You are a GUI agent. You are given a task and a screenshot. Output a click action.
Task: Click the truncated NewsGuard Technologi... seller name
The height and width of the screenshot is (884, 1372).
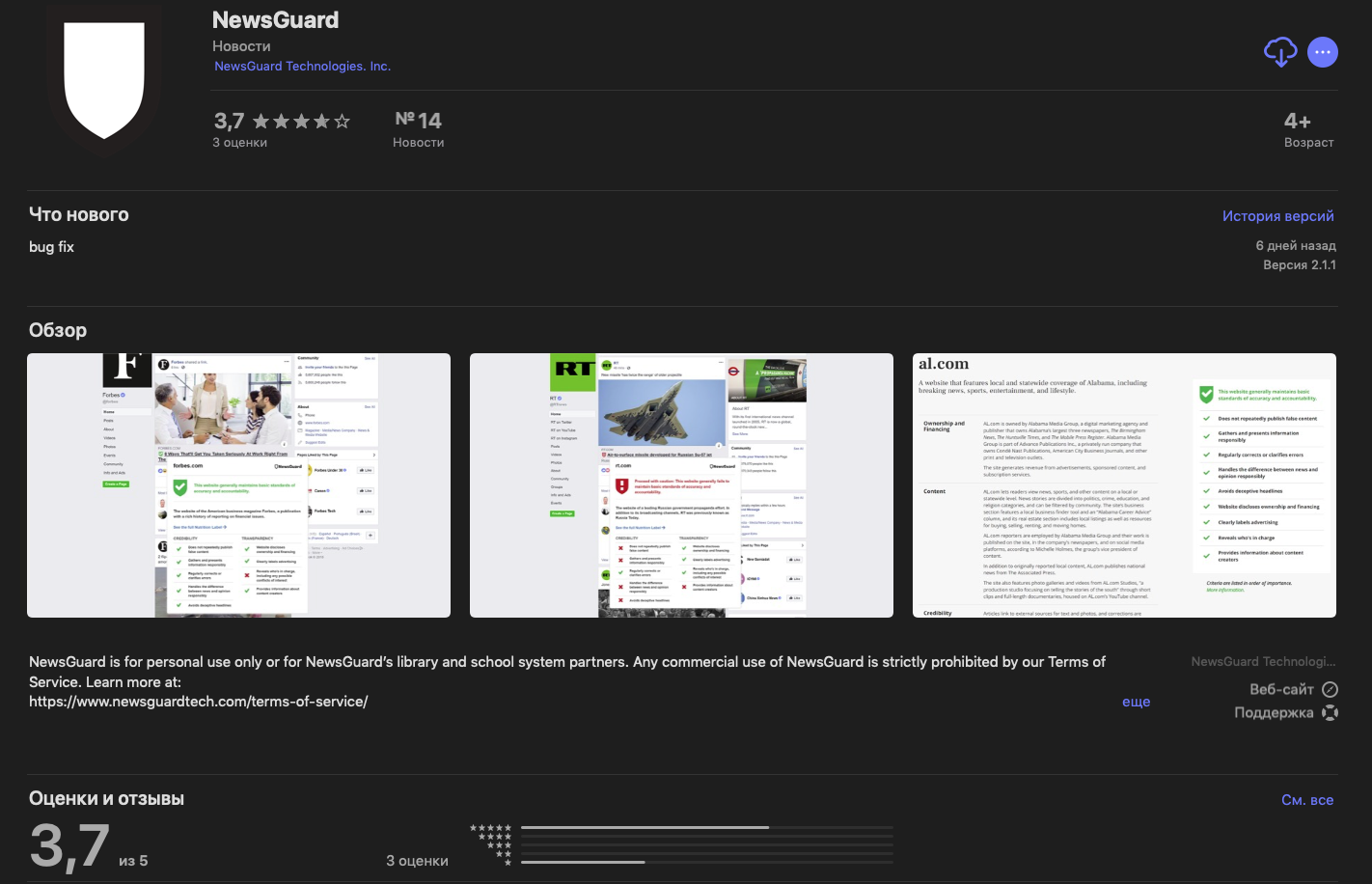[1263, 662]
